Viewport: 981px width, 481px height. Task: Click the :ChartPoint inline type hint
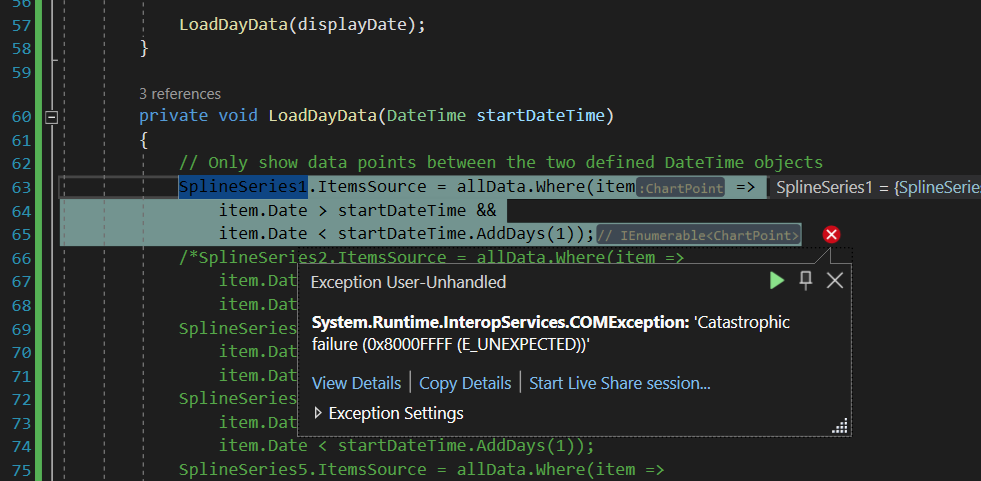click(x=680, y=188)
